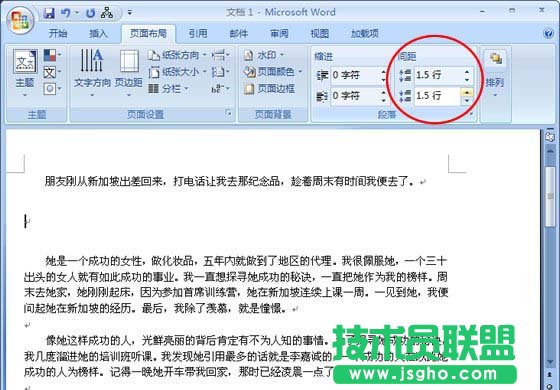Decrease spacing-before value with down arrow

(x=467, y=80)
